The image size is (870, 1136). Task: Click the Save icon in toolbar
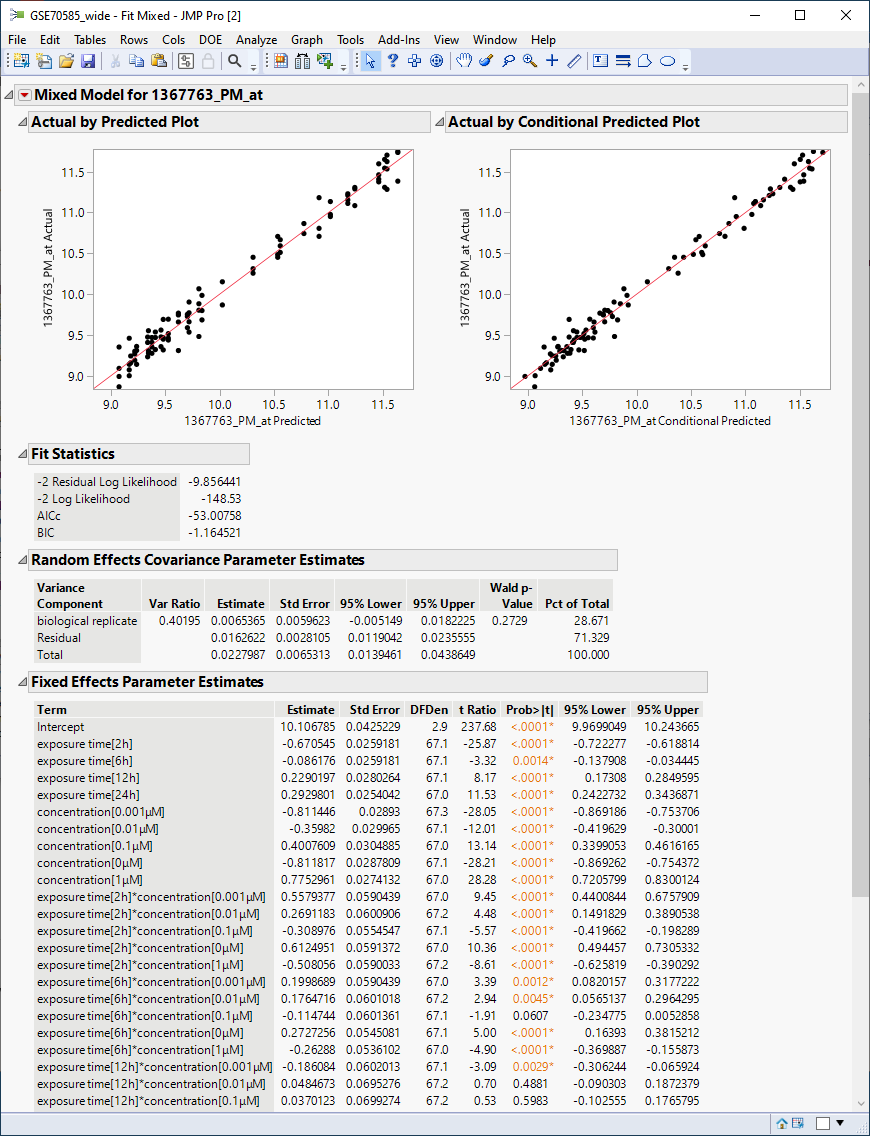point(88,61)
